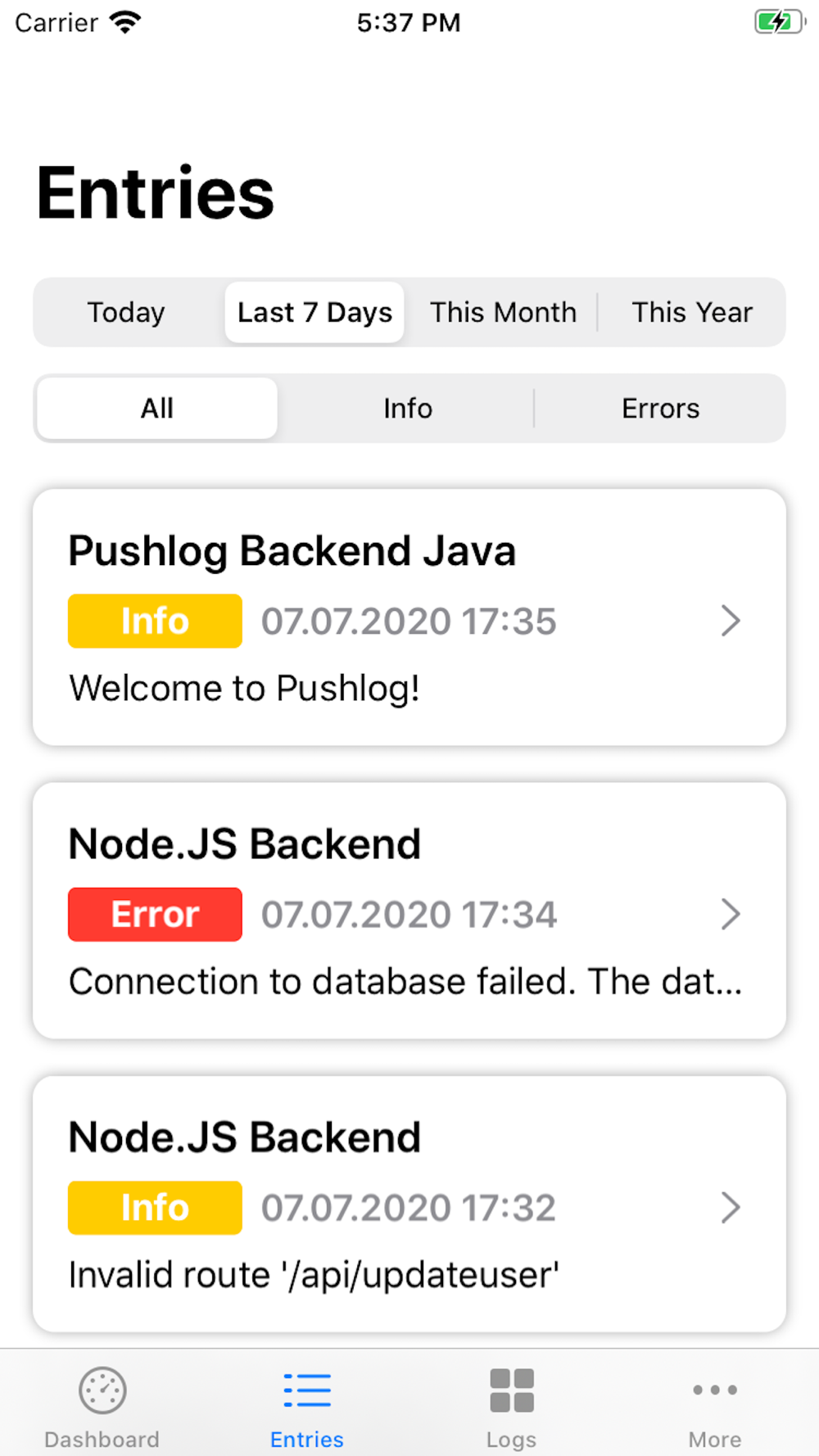
Task: Expand the 17:32 Node.JS entry chevron
Action: click(x=731, y=1207)
